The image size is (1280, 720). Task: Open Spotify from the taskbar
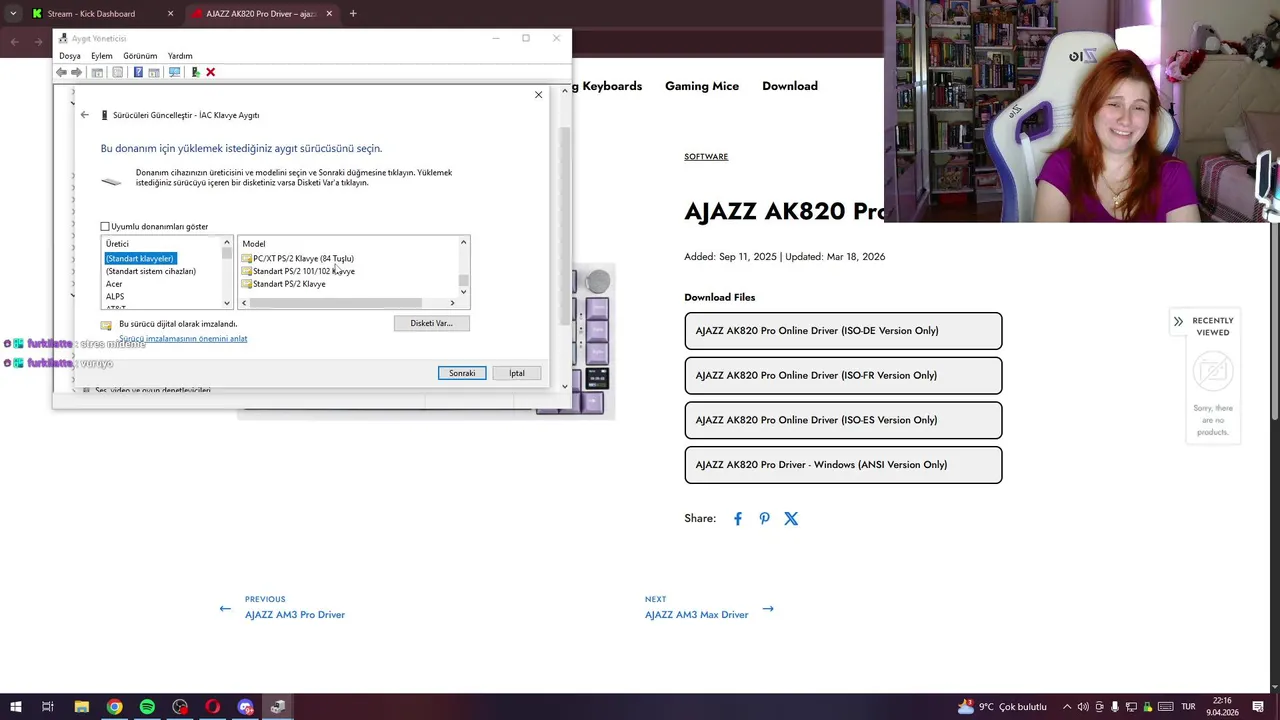(x=147, y=707)
